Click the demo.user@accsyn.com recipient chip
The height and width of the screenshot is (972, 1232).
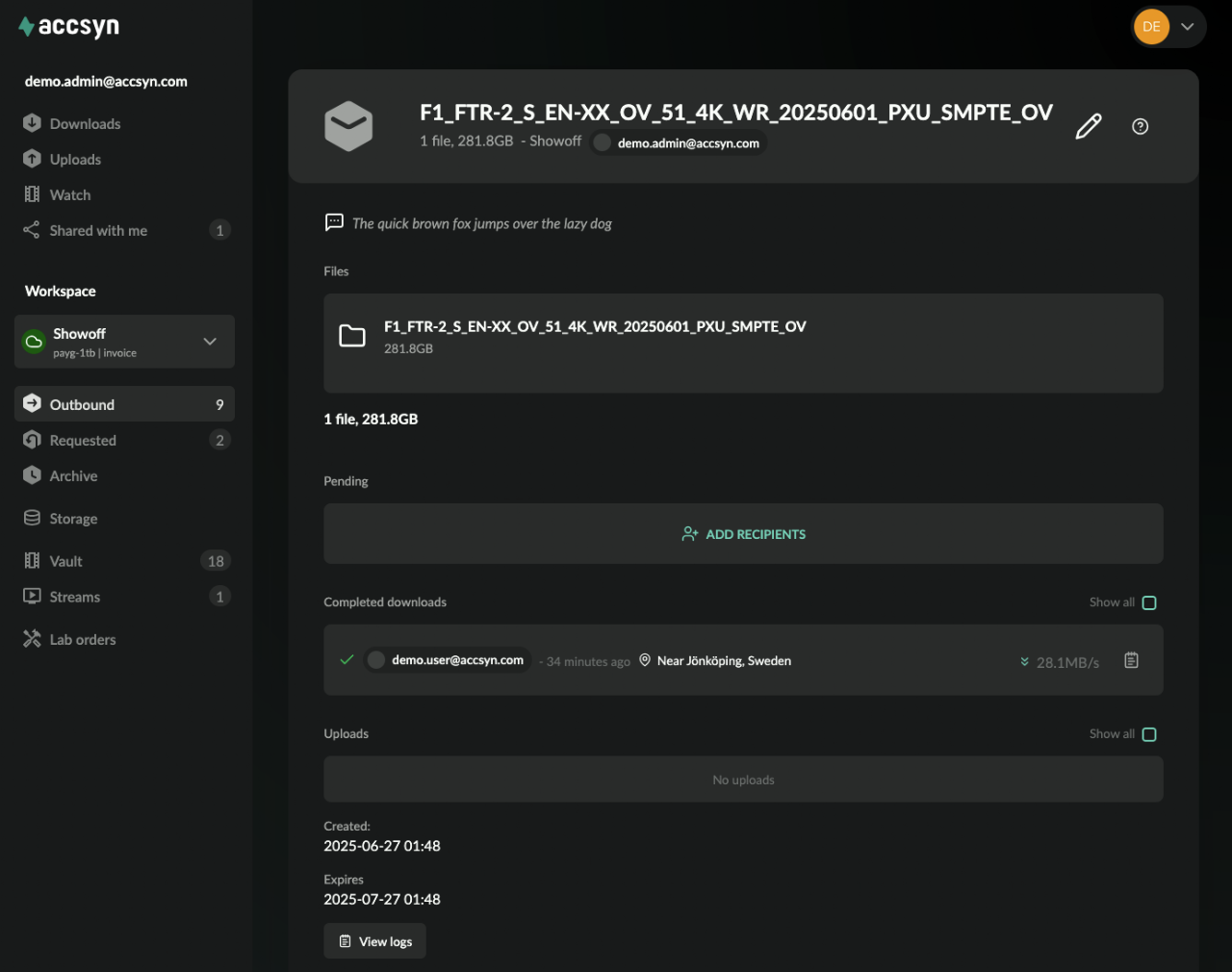(x=448, y=660)
